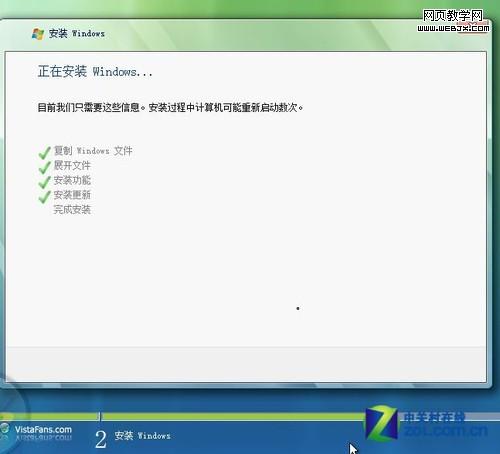
Task: Click the green checkmark beside 复制 Windows 文件
Action: [44, 153]
